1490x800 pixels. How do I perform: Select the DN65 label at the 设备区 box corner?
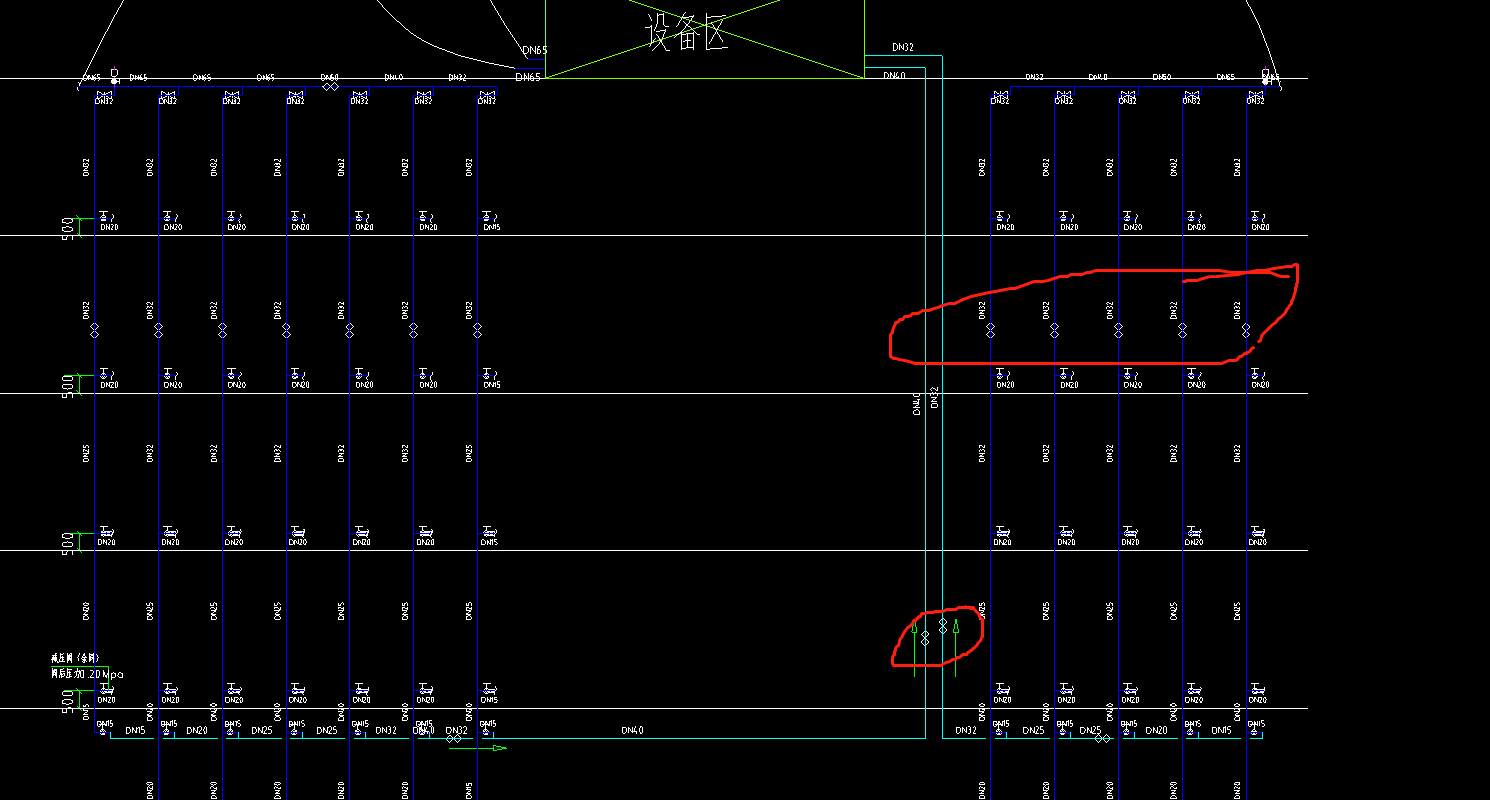click(x=528, y=77)
